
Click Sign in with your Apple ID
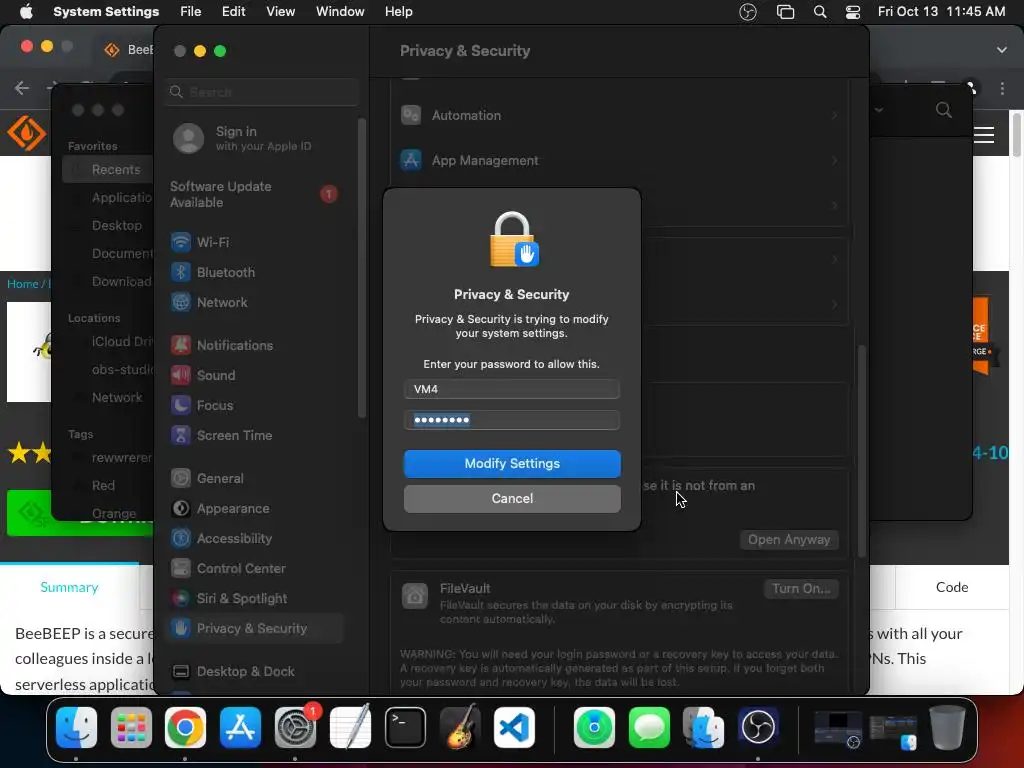pos(242,138)
